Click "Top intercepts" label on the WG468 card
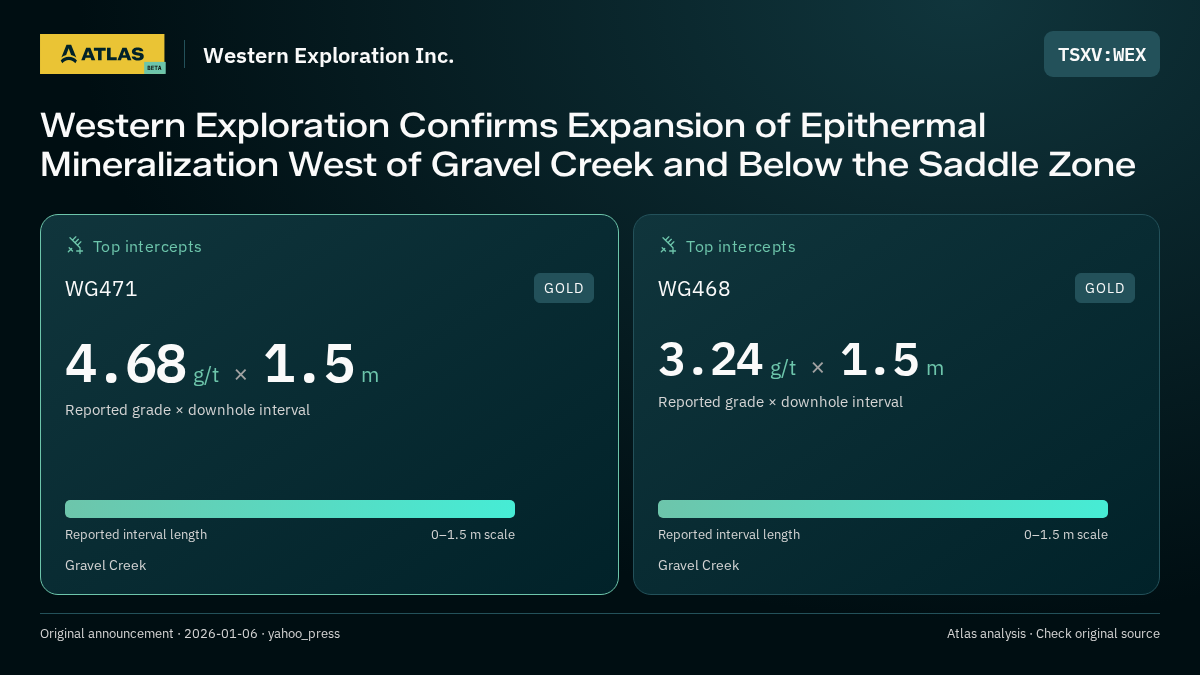This screenshot has height=675, width=1200. click(741, 246)
